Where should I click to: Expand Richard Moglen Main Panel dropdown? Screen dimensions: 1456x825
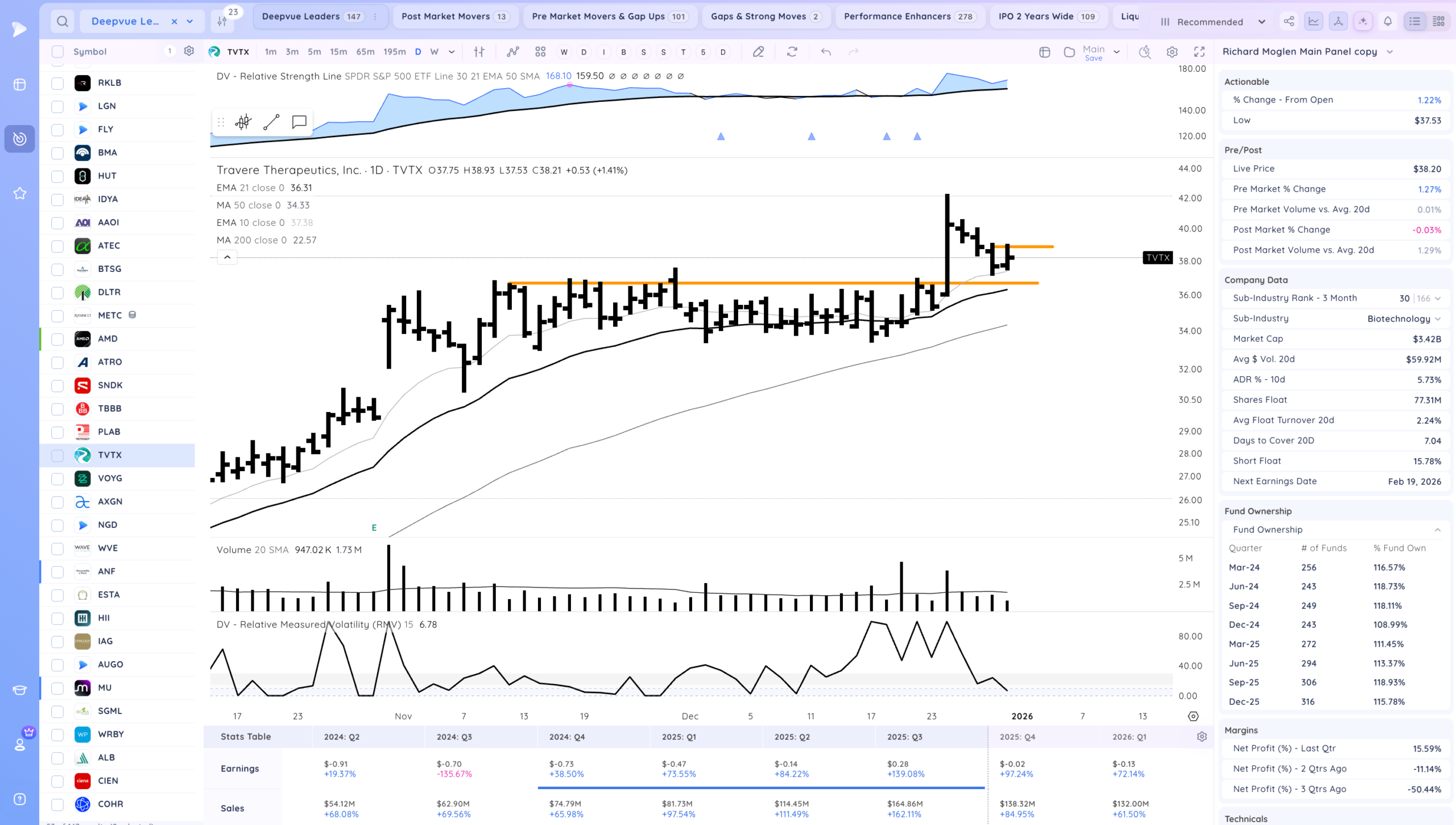click(1389, 52)
